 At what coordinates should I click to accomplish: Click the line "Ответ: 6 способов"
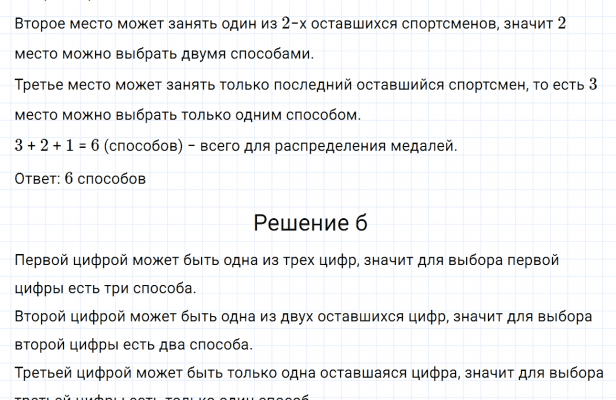click(81, 179)
